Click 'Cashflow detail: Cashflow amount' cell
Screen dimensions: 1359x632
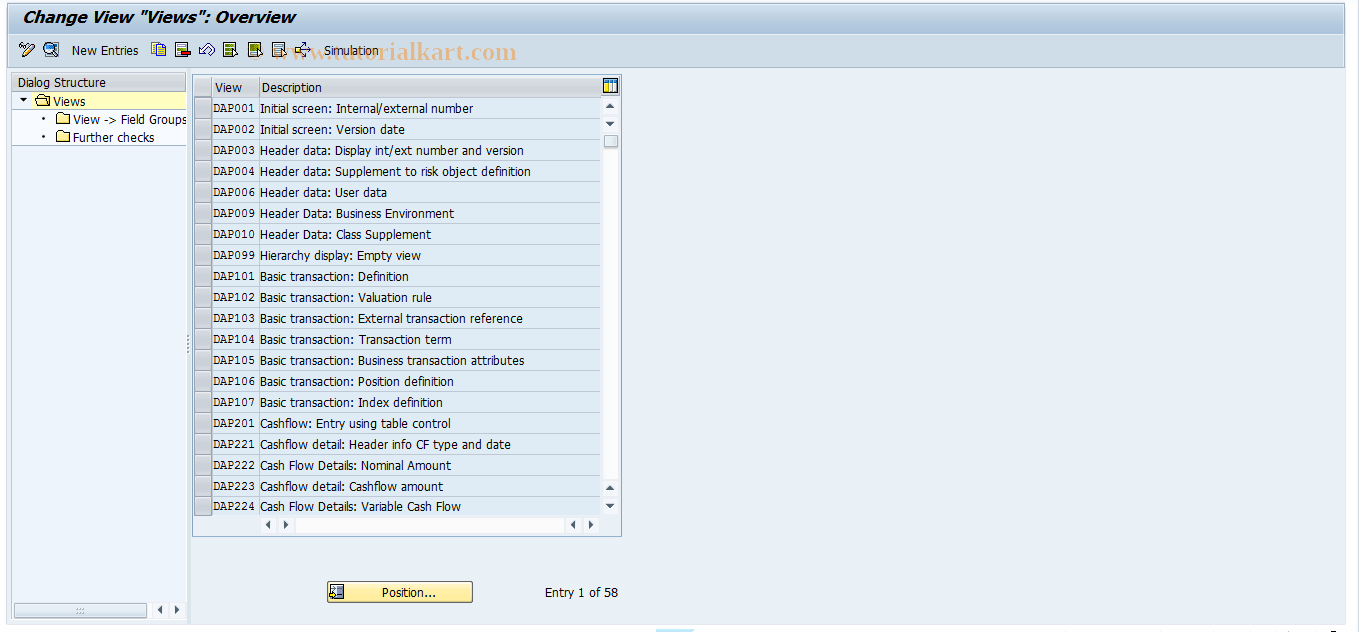(430, 486)
